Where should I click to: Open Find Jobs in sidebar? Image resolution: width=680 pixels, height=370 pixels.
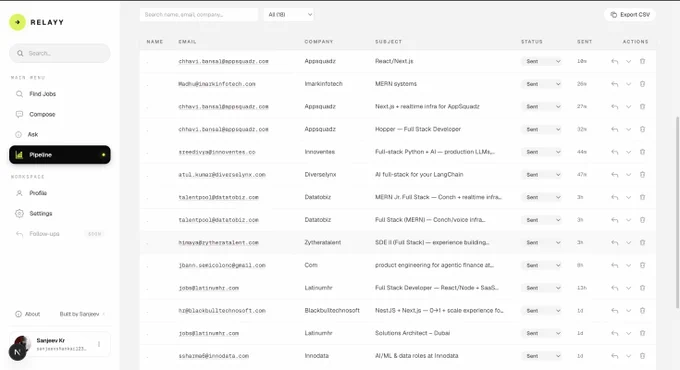click(x=60, y=94)
